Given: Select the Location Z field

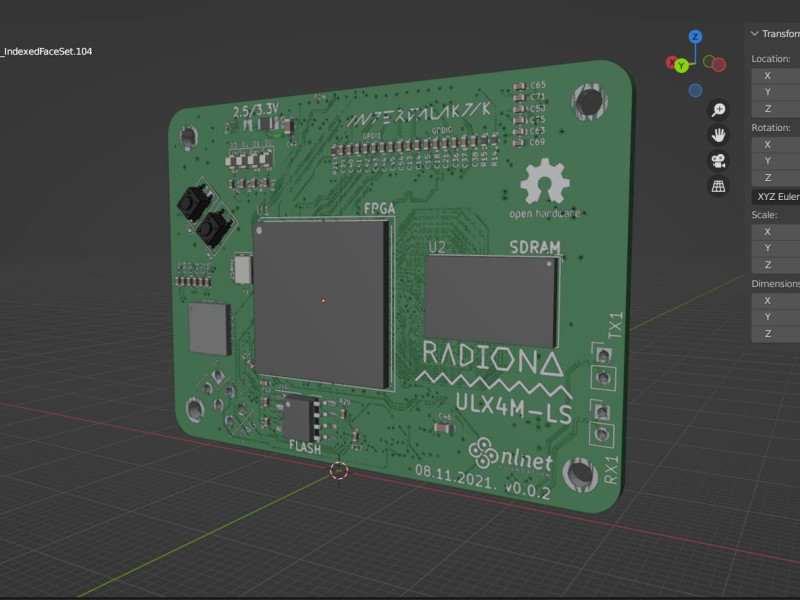Looking at the screenshot, I should pyautogui.click(x=776, y=108).
